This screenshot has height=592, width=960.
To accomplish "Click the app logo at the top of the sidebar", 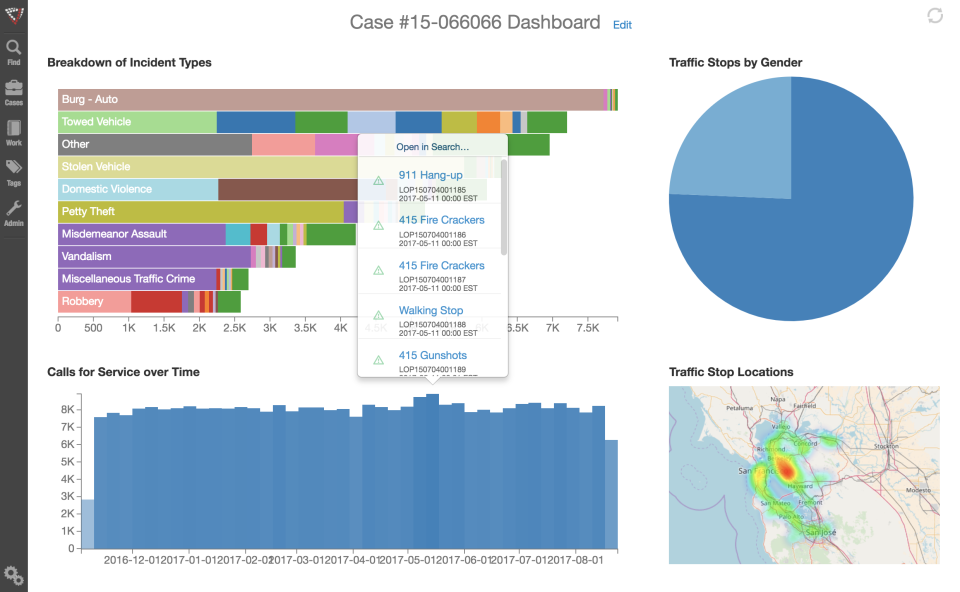I will (13, 14).
